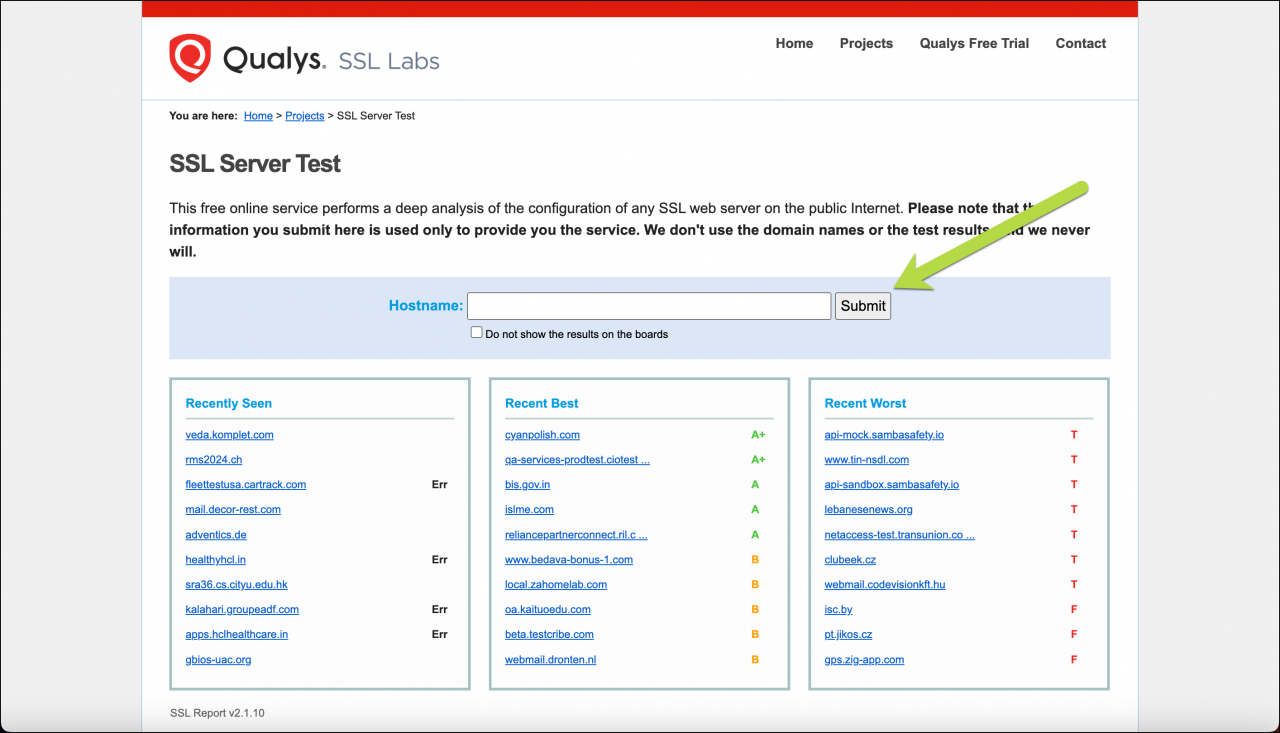
Task: Click the B grade beside local.zahomelab.com
Action: (x=755, y=585)
